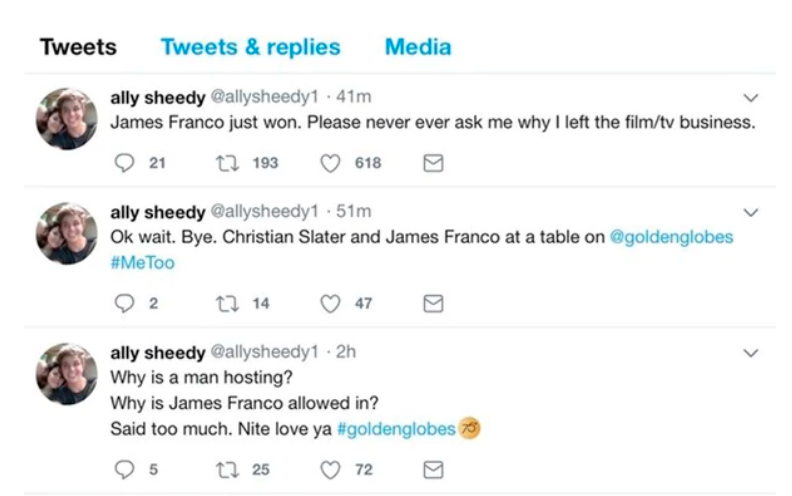
Task: Reply to the 'Ok wait. Bye.' tweet
Action: [x=123, y=304]
